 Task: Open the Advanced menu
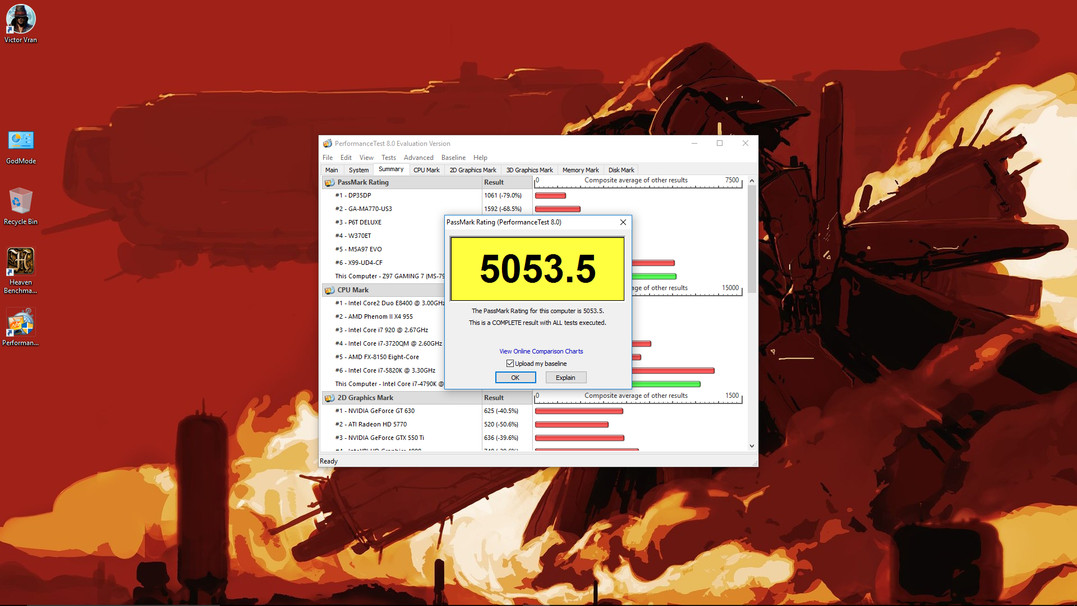click(418, 157)
